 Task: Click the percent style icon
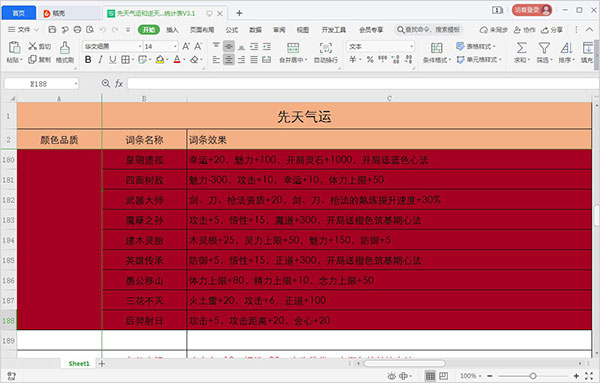(370, 59)
